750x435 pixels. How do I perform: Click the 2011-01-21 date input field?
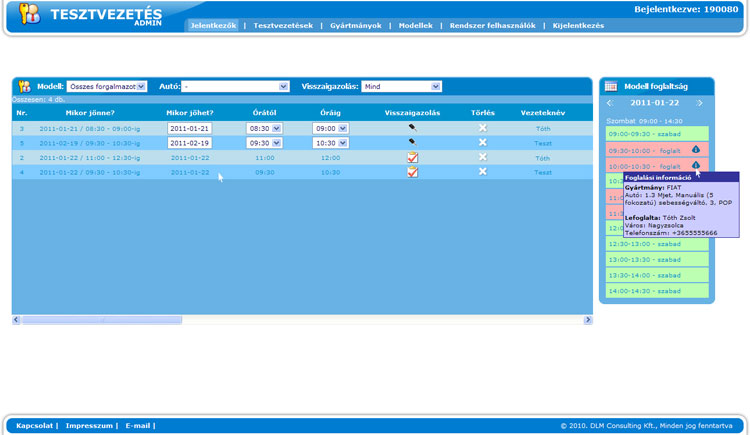pyautogui.click(x=189, y=129)
